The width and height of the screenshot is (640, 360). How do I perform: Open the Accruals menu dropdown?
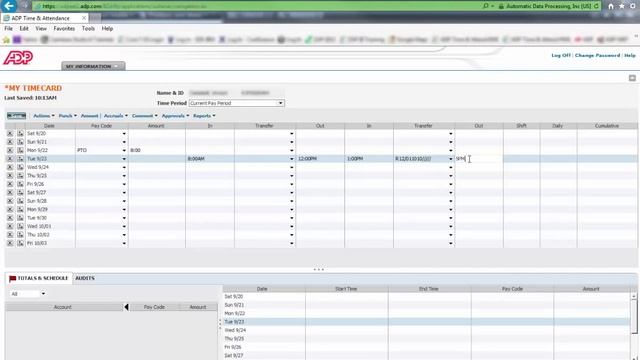(x=116, y=116)
